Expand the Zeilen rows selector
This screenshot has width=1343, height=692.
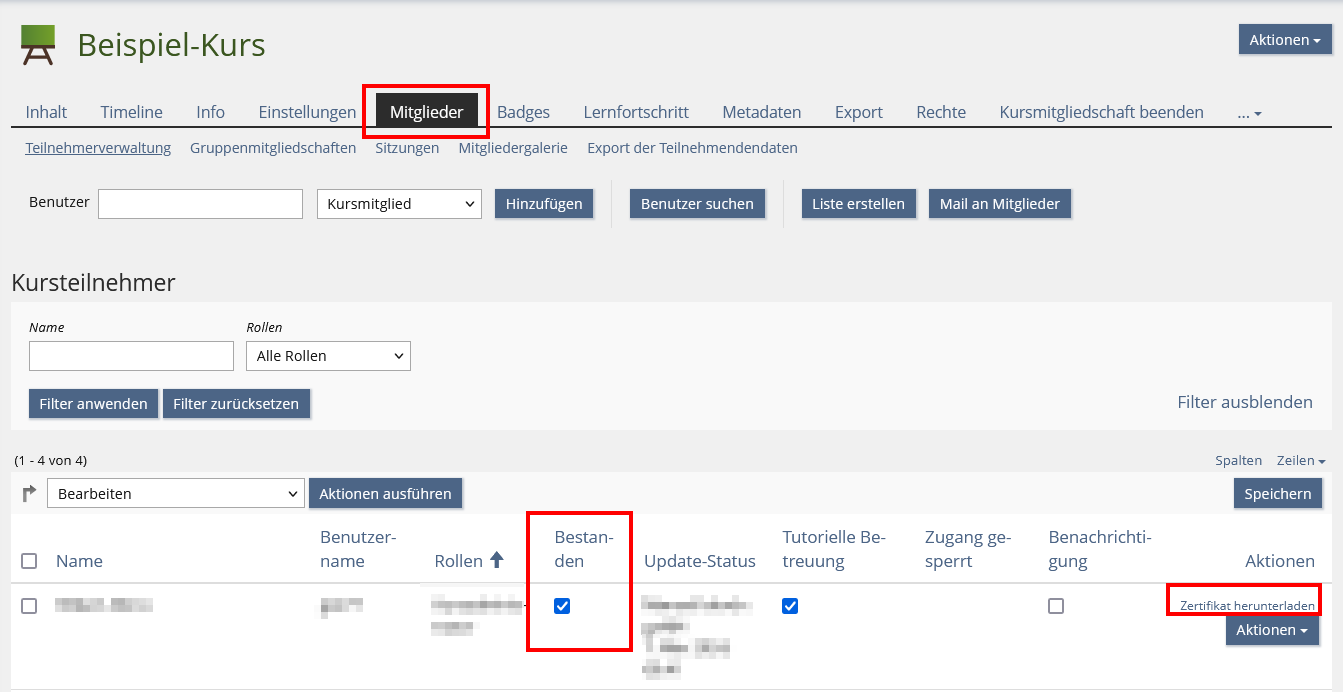point(1300,461)
